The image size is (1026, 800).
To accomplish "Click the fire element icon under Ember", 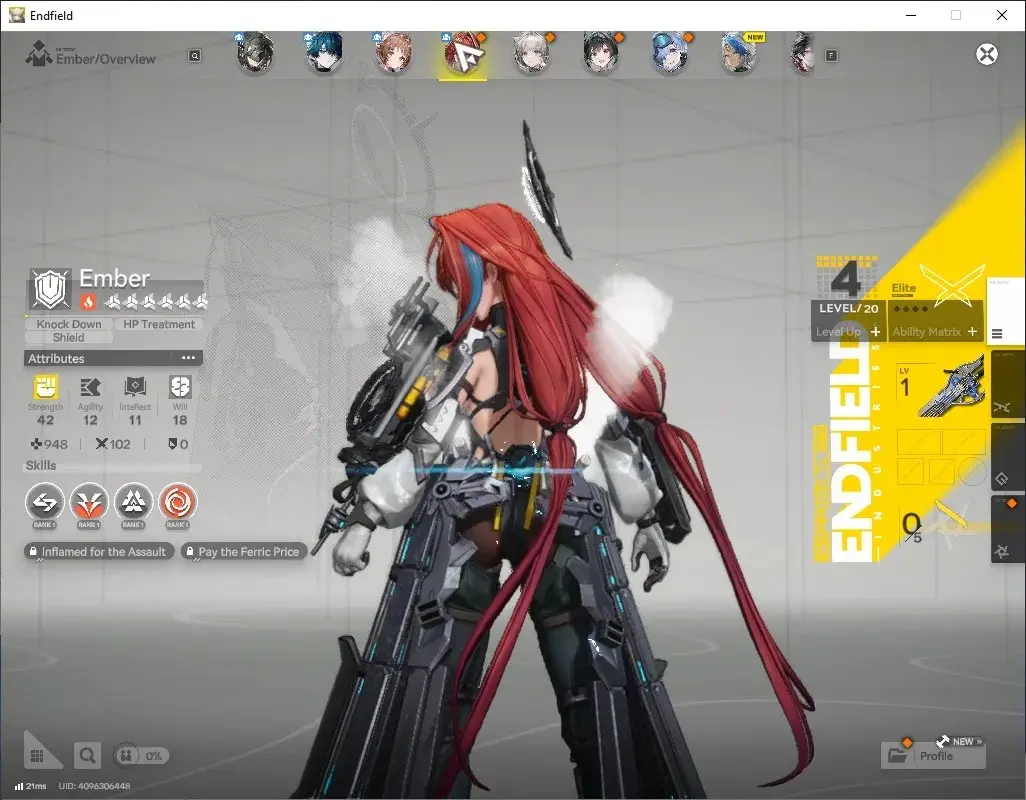I will [88, 302].
